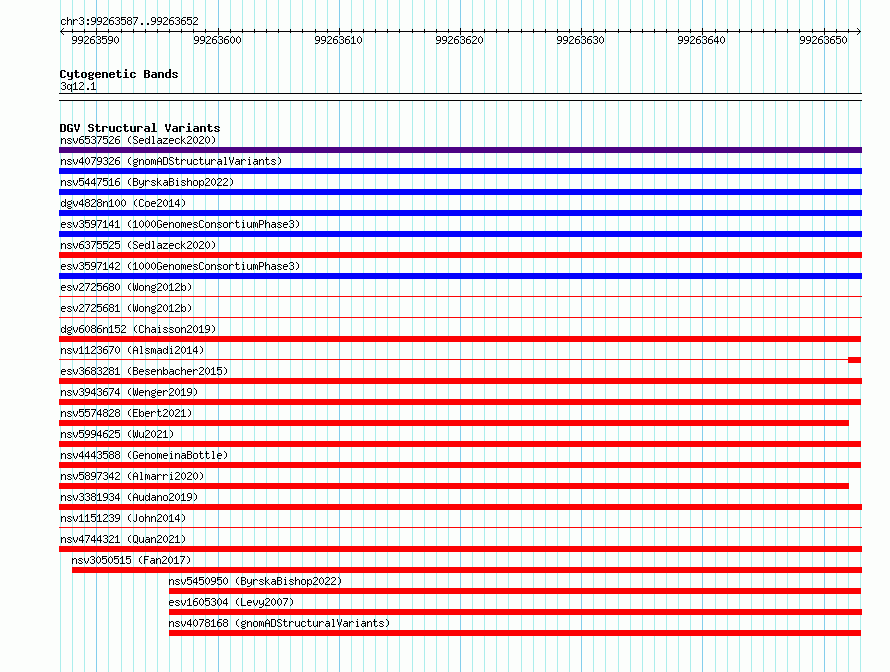Click nsv6375525 (Sedlazeck2020) label
Image resolution: width=890 pixels, height=672 pixels.
pyautogui.click(x=138, y=245)
